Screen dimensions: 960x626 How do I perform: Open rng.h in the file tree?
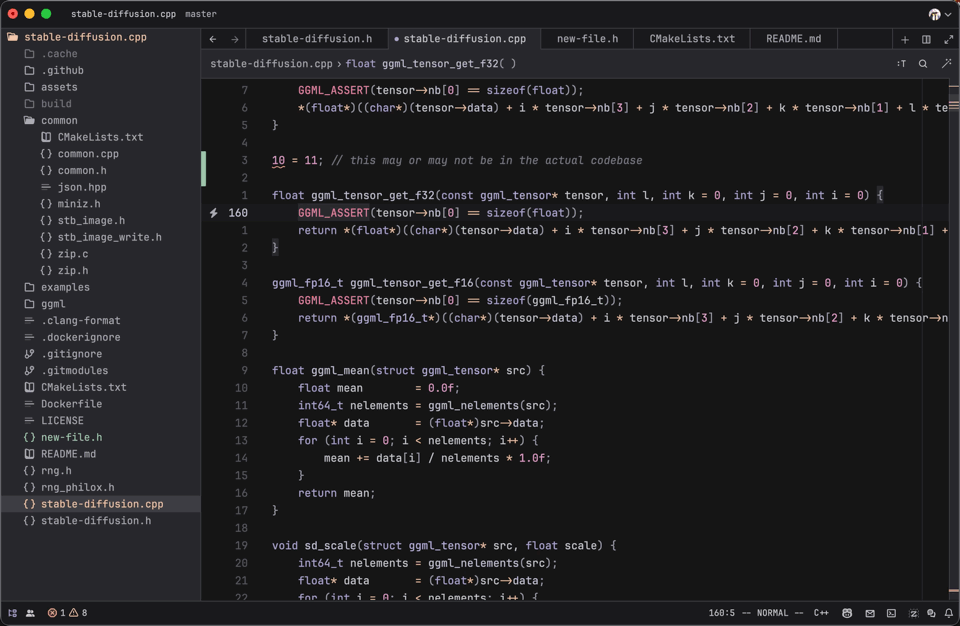pos(100,471)
